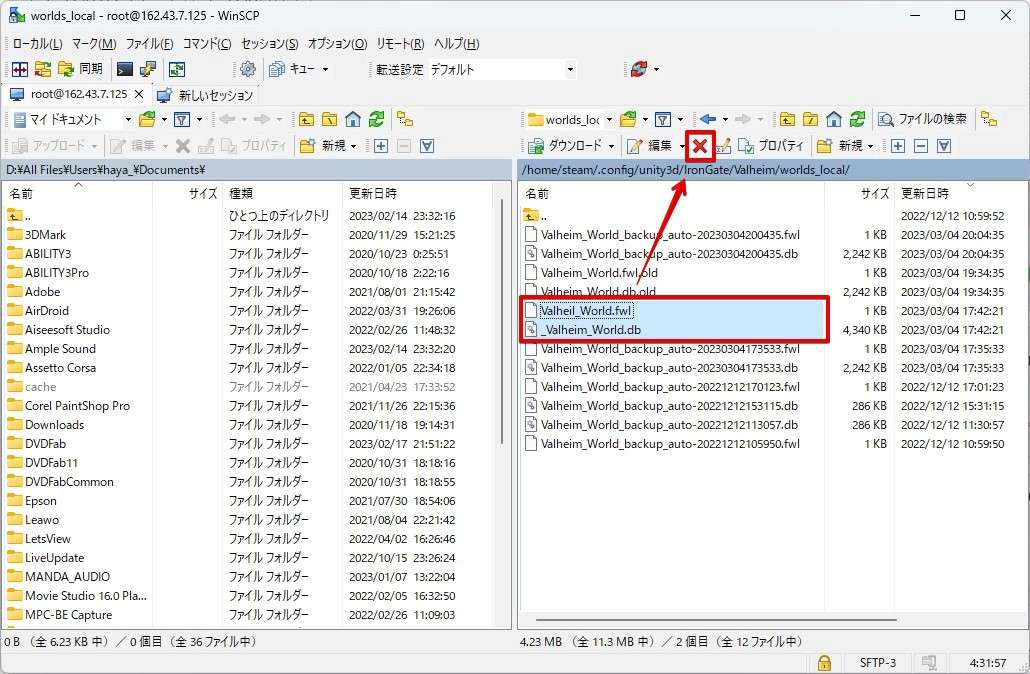The height and width of the screenshot is (674, 1030).
Task: Toggle local directory tree view icon
Action: [x=405, y=120]
